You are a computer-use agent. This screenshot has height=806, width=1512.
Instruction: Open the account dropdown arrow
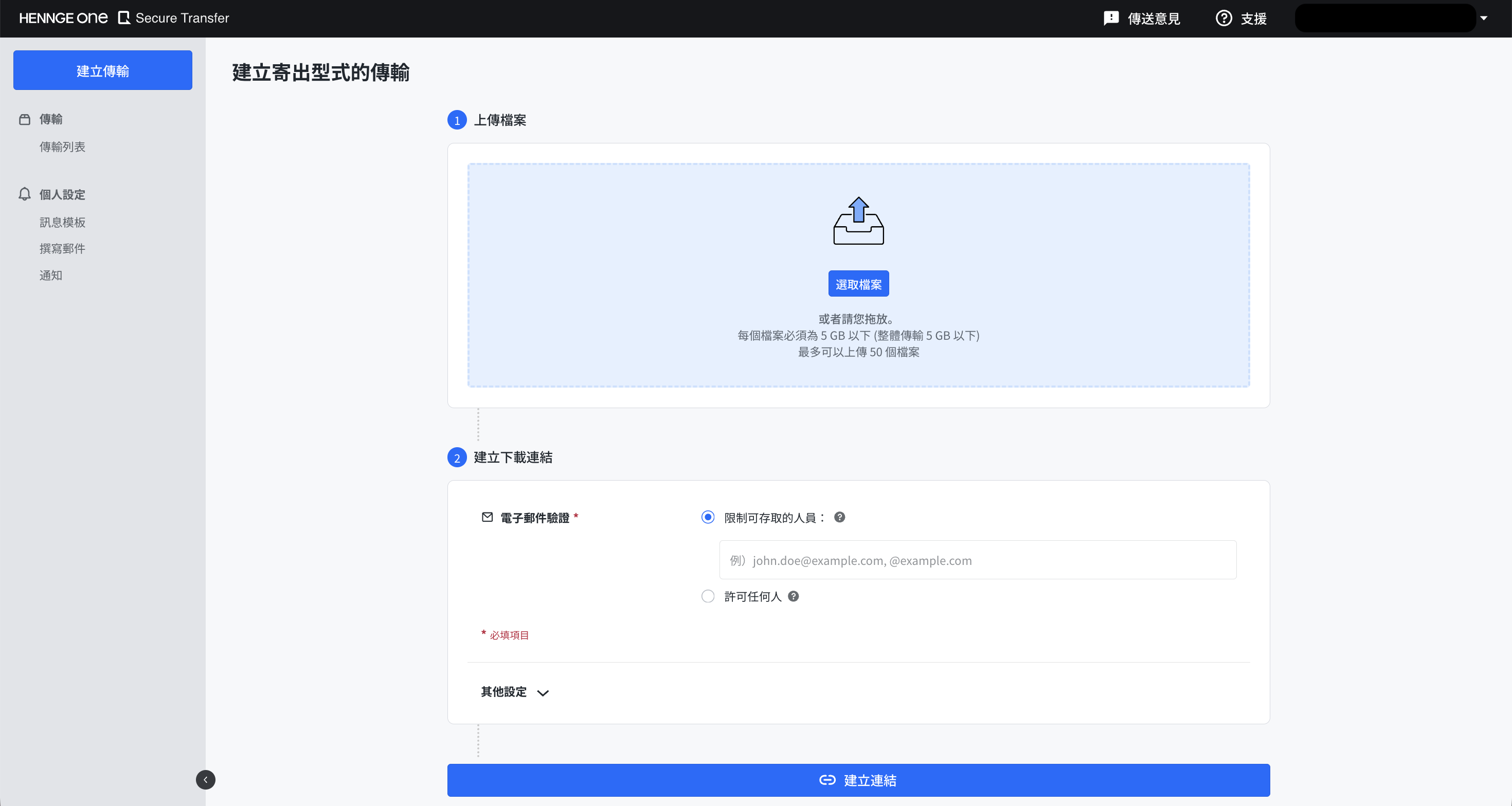(1483, 18)
